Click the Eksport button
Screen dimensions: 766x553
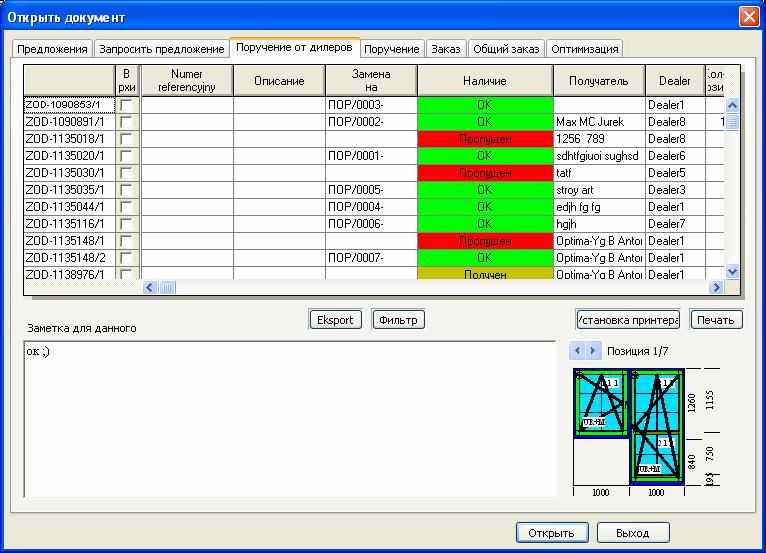pos(335,320)
